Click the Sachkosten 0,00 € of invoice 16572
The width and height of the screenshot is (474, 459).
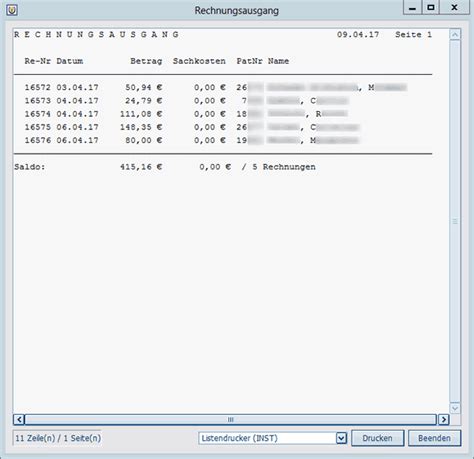click(x=210, y=88)
